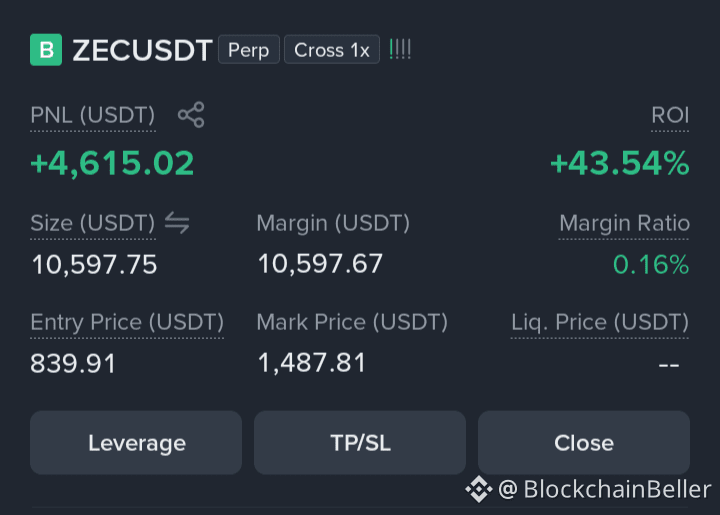
Task: Show the Margin Ratio label info
Action: (624, 224)
